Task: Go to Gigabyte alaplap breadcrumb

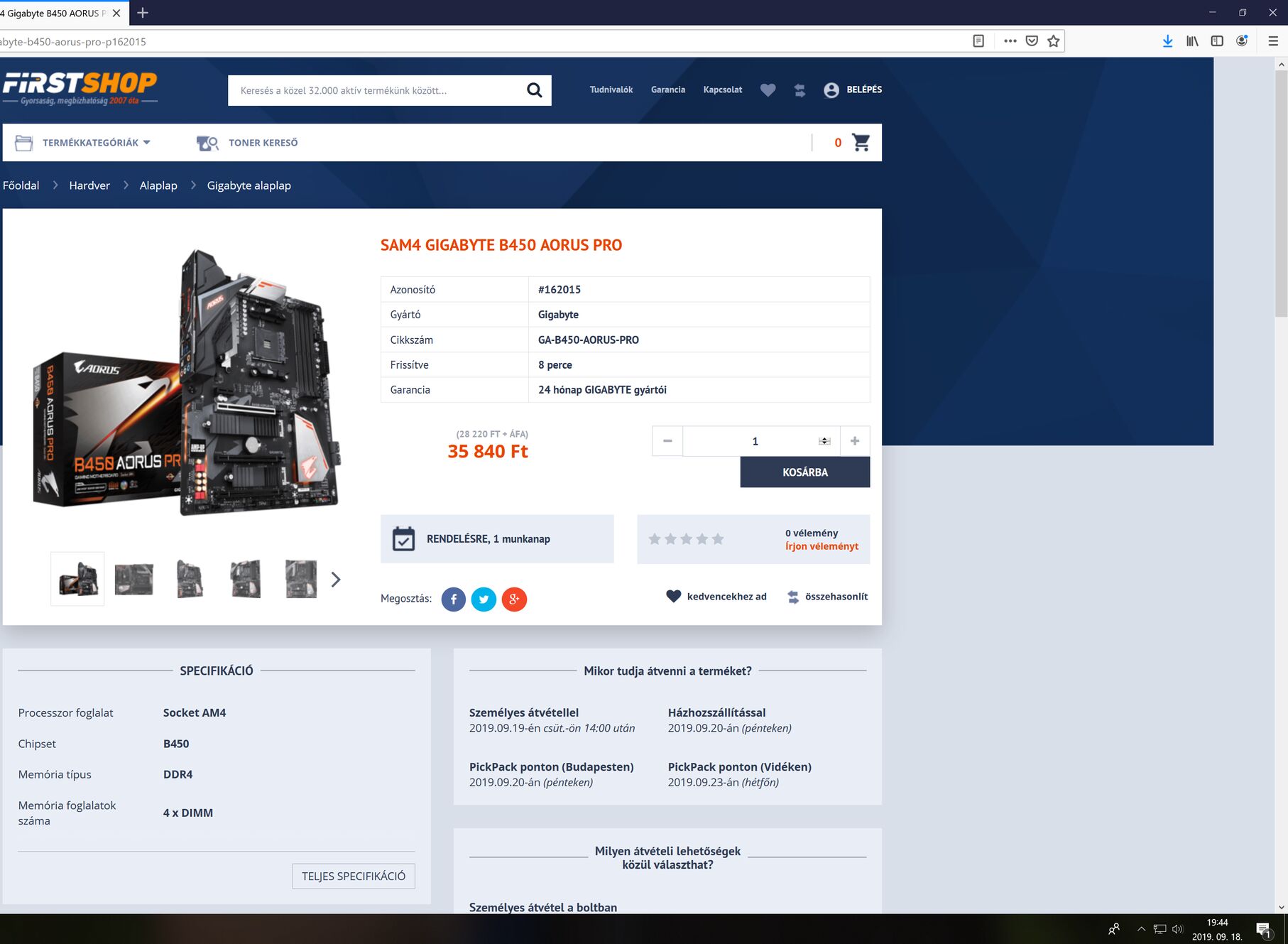Action: [249, 185]
